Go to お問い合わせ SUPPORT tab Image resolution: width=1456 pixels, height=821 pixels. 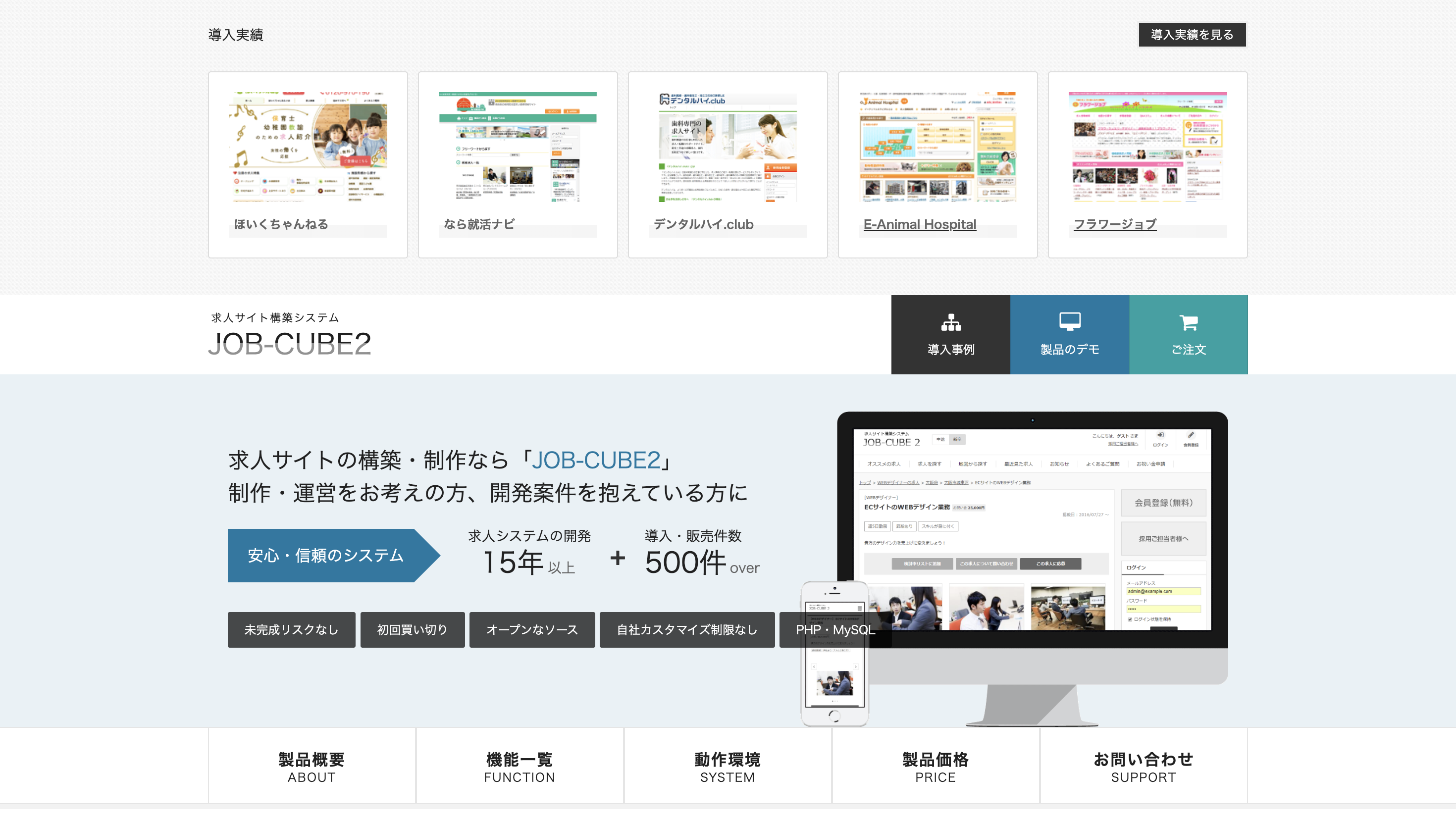click(x=1144, y=766)
